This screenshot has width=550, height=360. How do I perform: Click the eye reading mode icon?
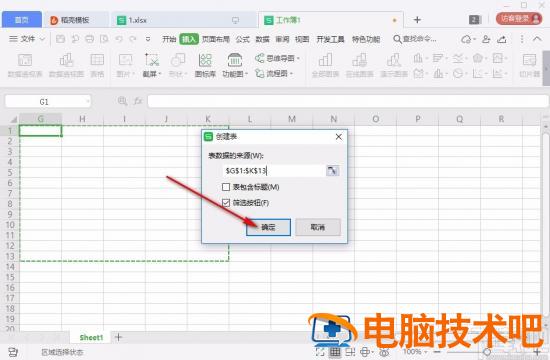pyautogui.click(x=384, y=352)
